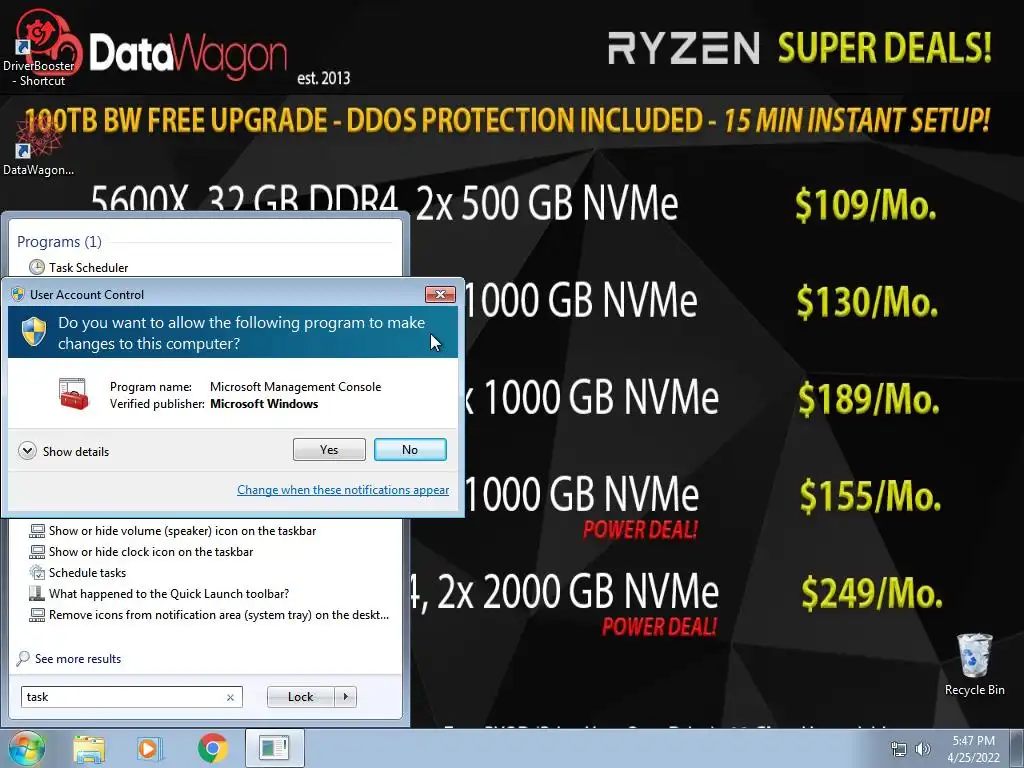The height and width of the screenshot is (768, 1024).
Task: Click the Microsoft Management Console toolbox icon
Action: coord(73,394)
